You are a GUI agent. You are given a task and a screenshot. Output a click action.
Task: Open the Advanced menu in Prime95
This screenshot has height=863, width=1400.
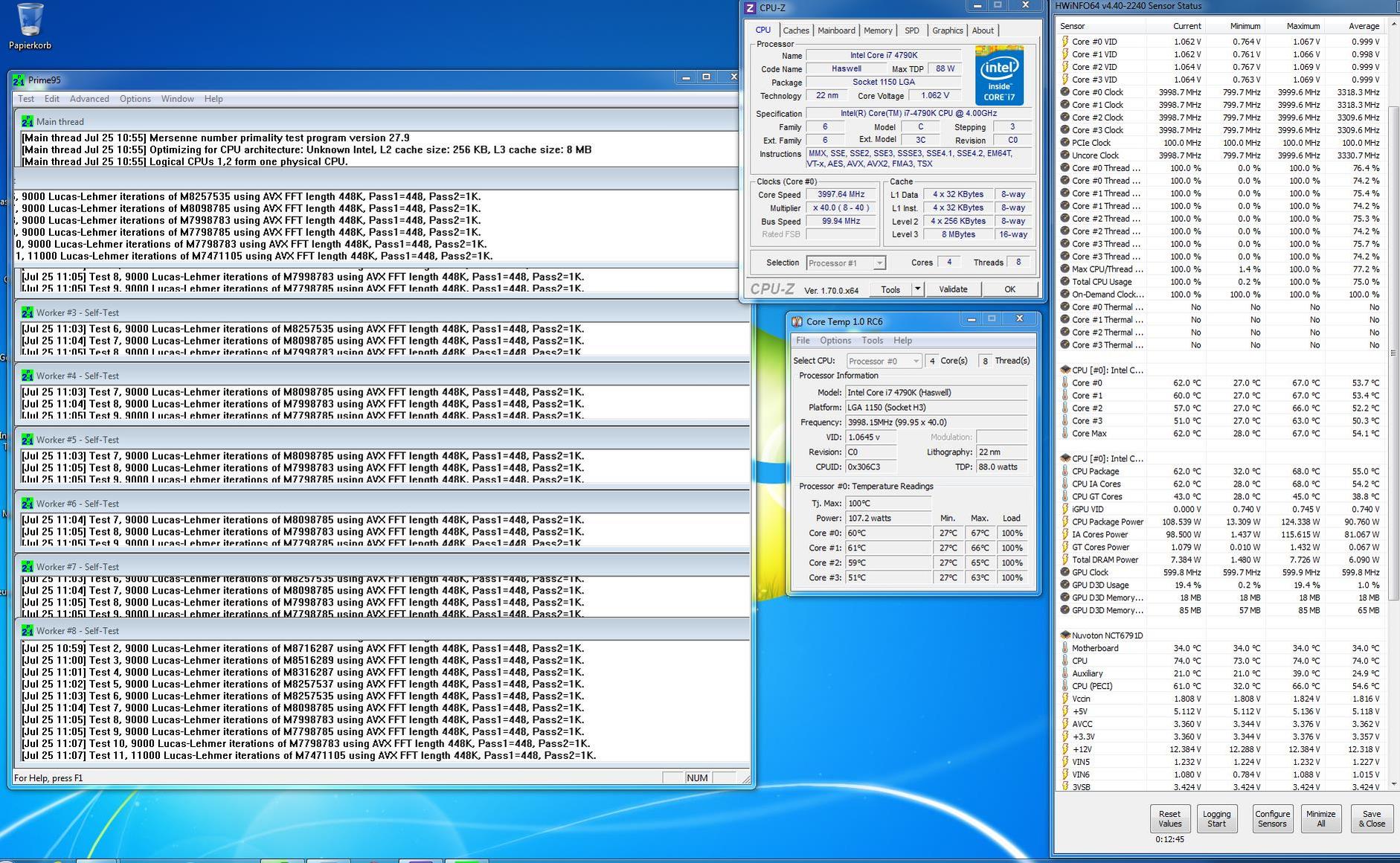pyautogui.click(x=89, y=99)
